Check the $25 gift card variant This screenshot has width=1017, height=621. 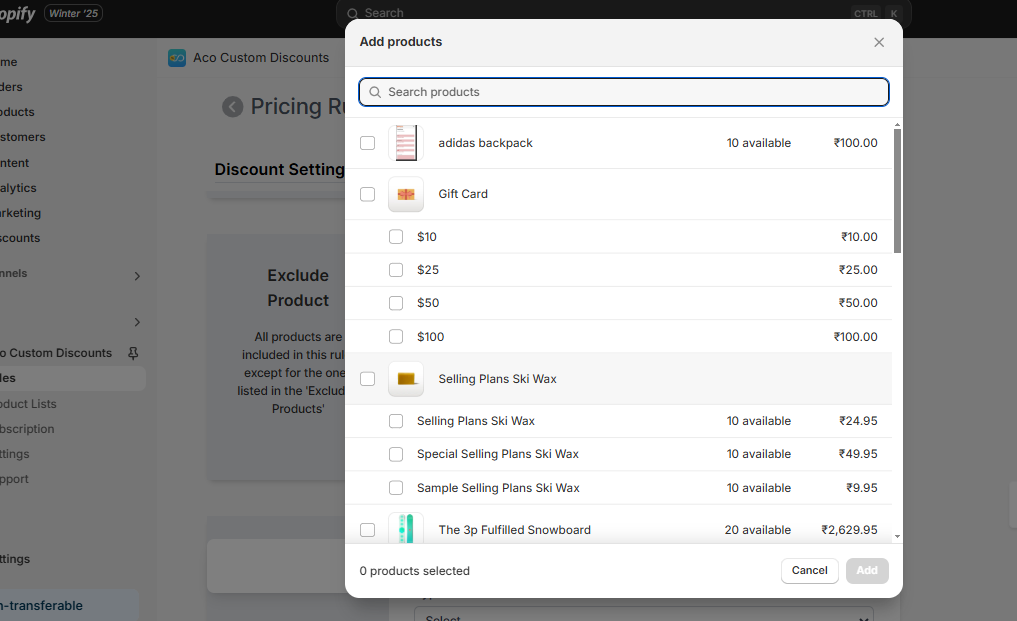pos(396,270)
